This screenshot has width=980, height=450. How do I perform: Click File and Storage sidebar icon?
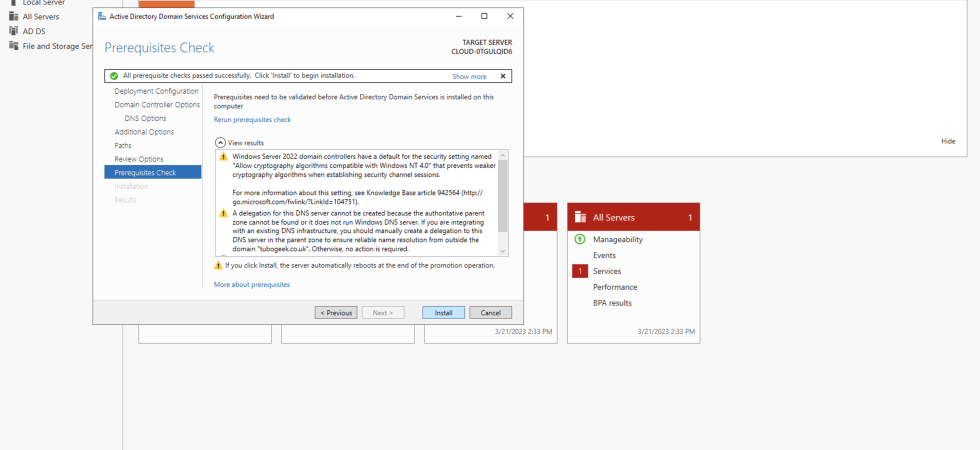[13, 46]
